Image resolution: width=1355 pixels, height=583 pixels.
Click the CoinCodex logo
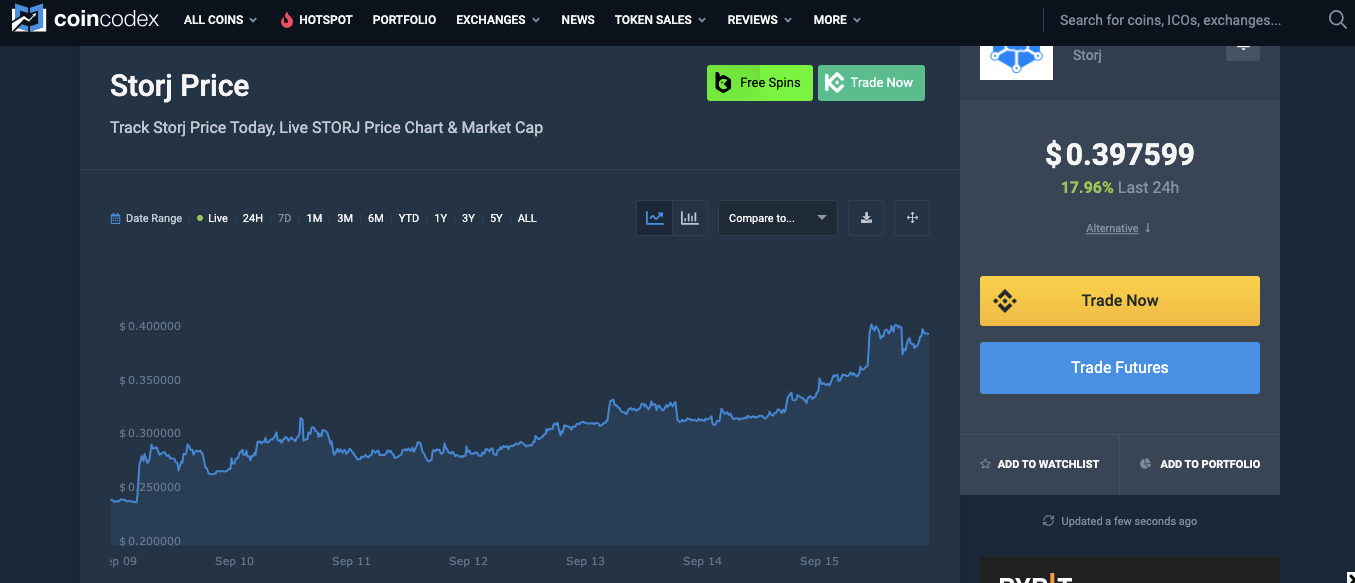point(85,18)
